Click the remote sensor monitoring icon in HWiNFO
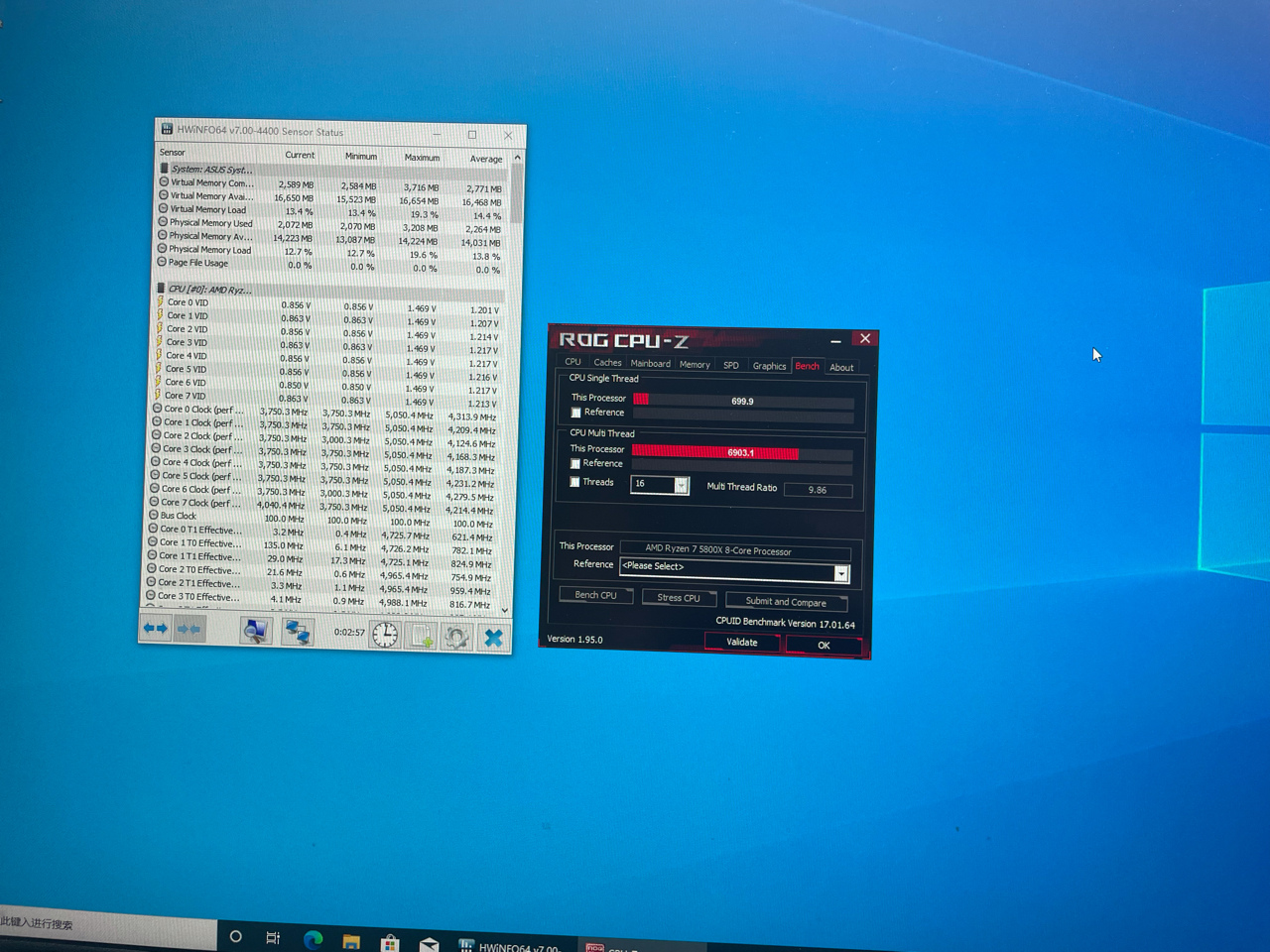 [x=298, y=633]
